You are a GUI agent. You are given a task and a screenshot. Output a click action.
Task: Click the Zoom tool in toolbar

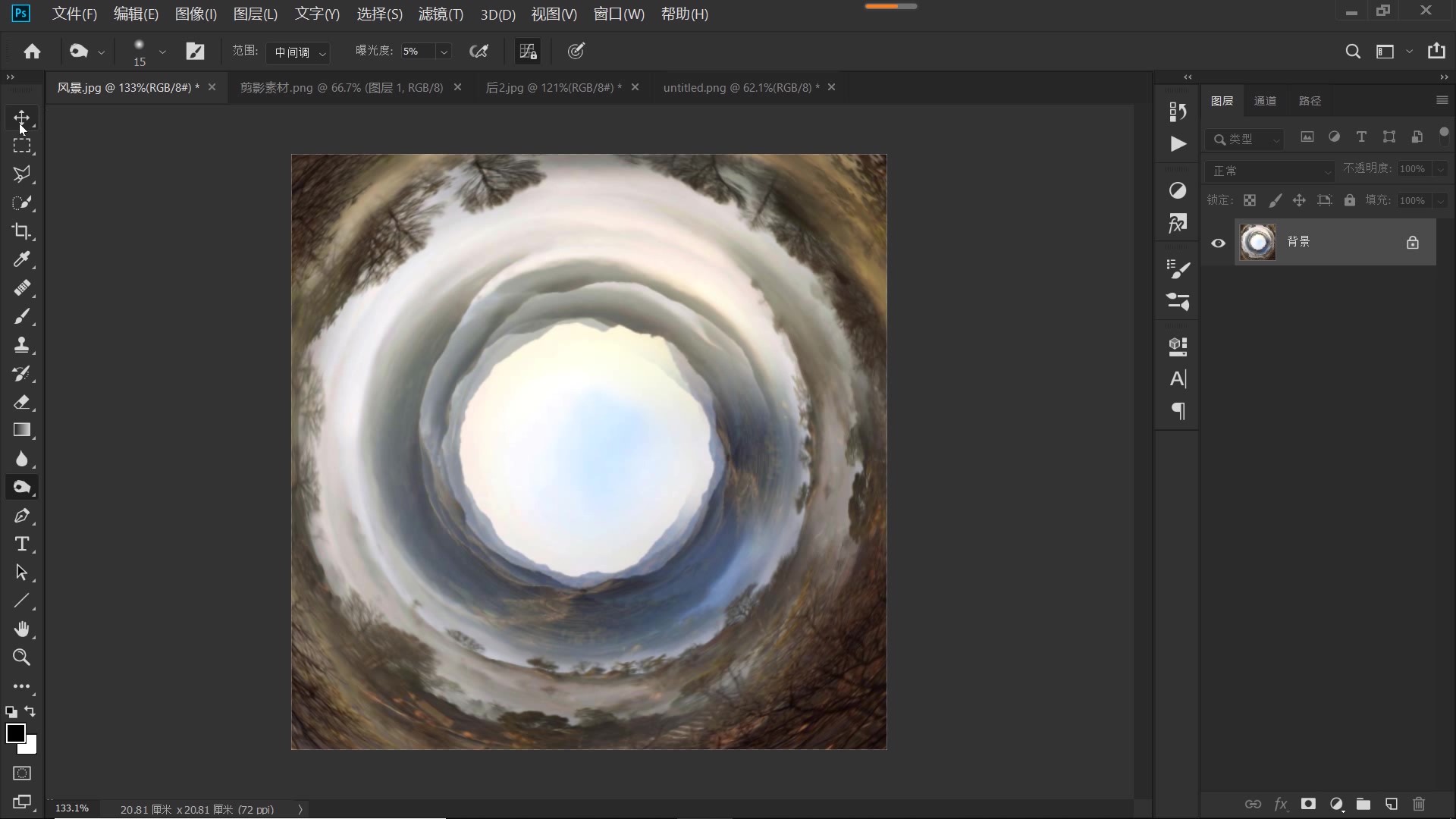click(x=21, y=657)
